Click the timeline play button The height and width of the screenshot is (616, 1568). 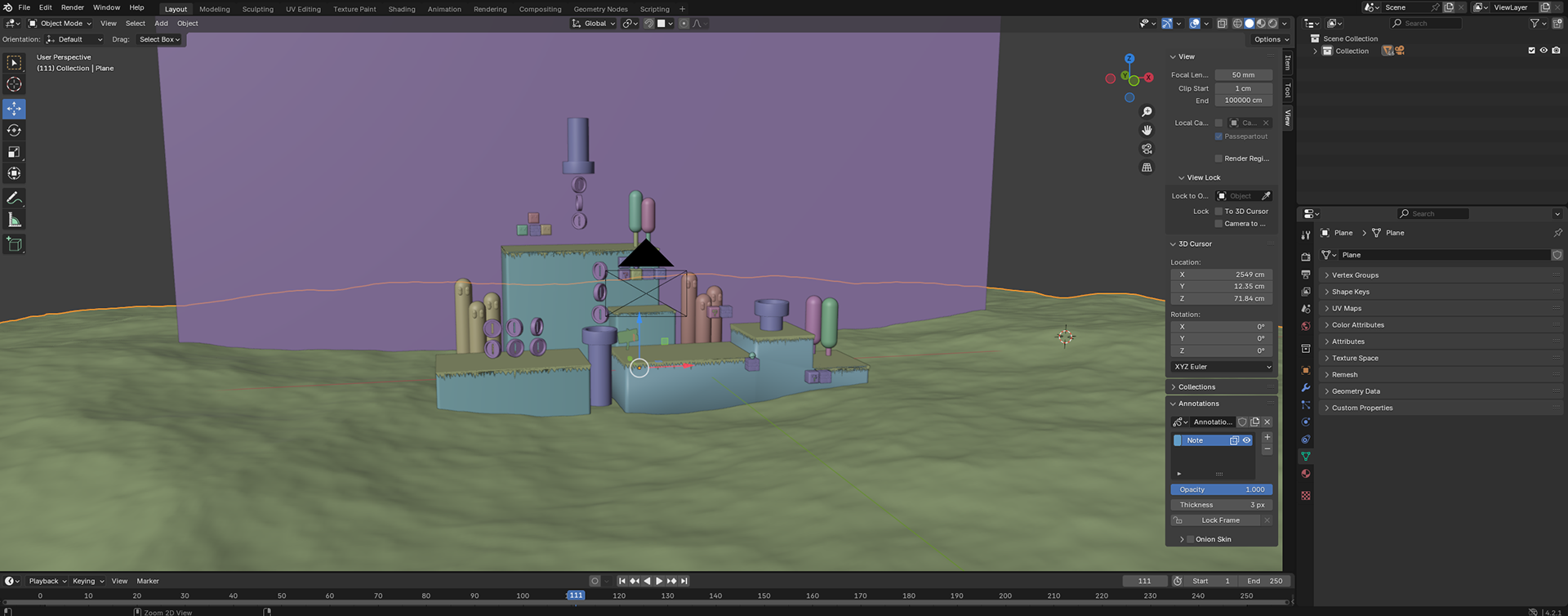pos(659,581)
